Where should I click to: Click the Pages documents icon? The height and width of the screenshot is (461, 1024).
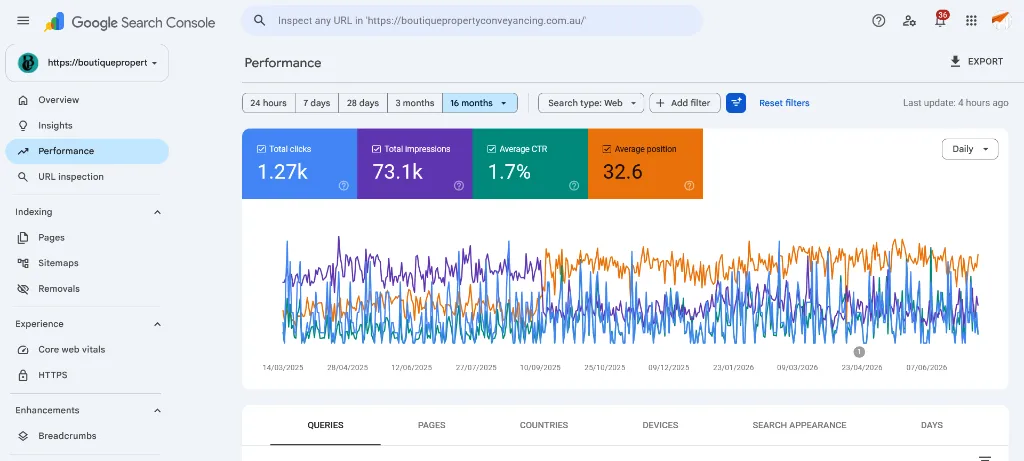[x=23, y=238]
